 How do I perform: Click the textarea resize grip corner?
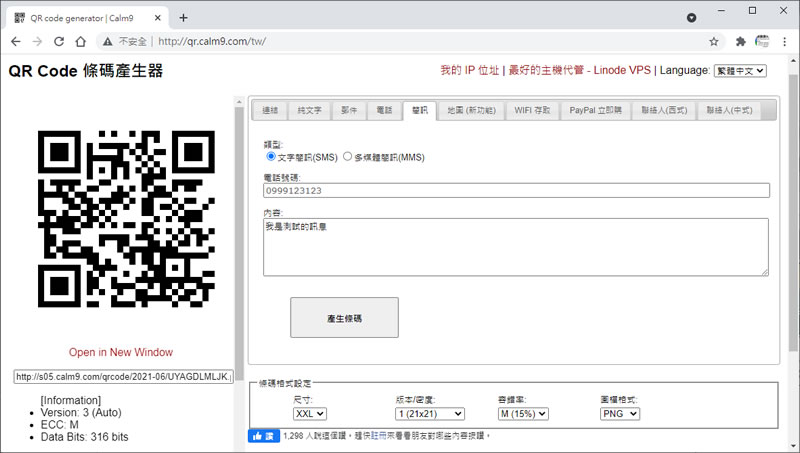point(765,272)
